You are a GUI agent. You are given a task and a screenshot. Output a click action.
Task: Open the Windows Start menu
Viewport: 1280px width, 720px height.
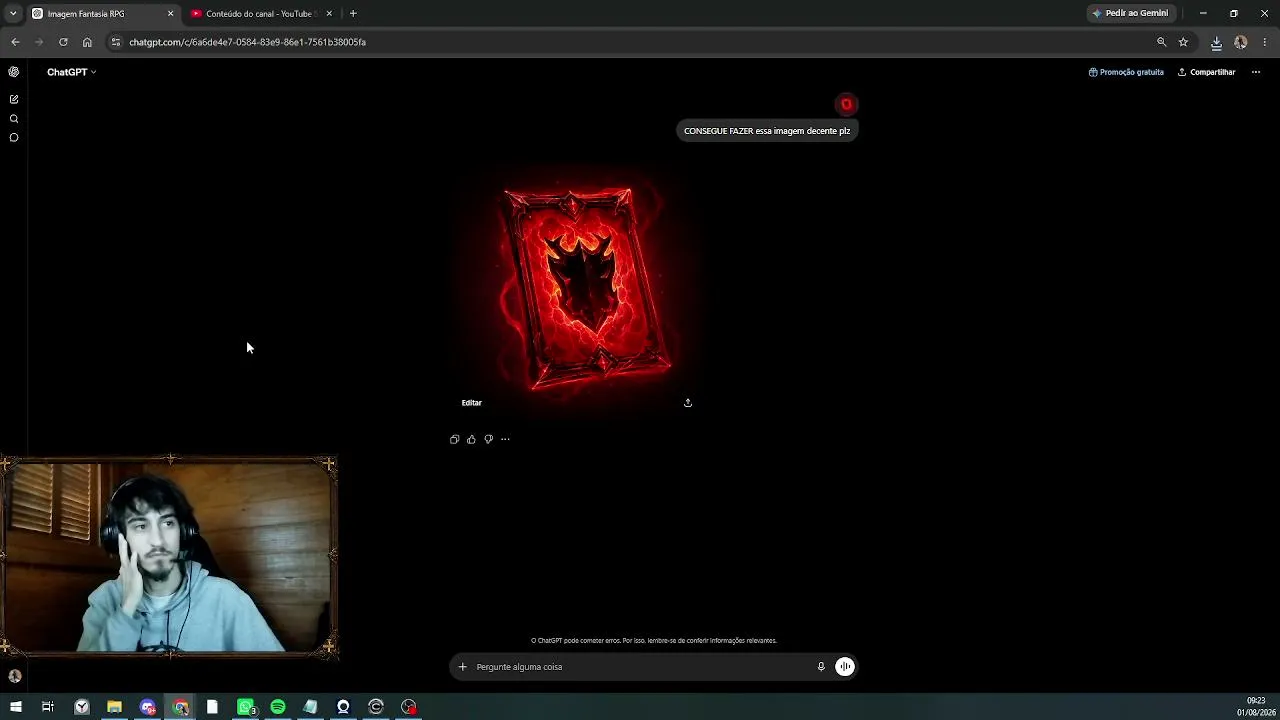[16, 707]
